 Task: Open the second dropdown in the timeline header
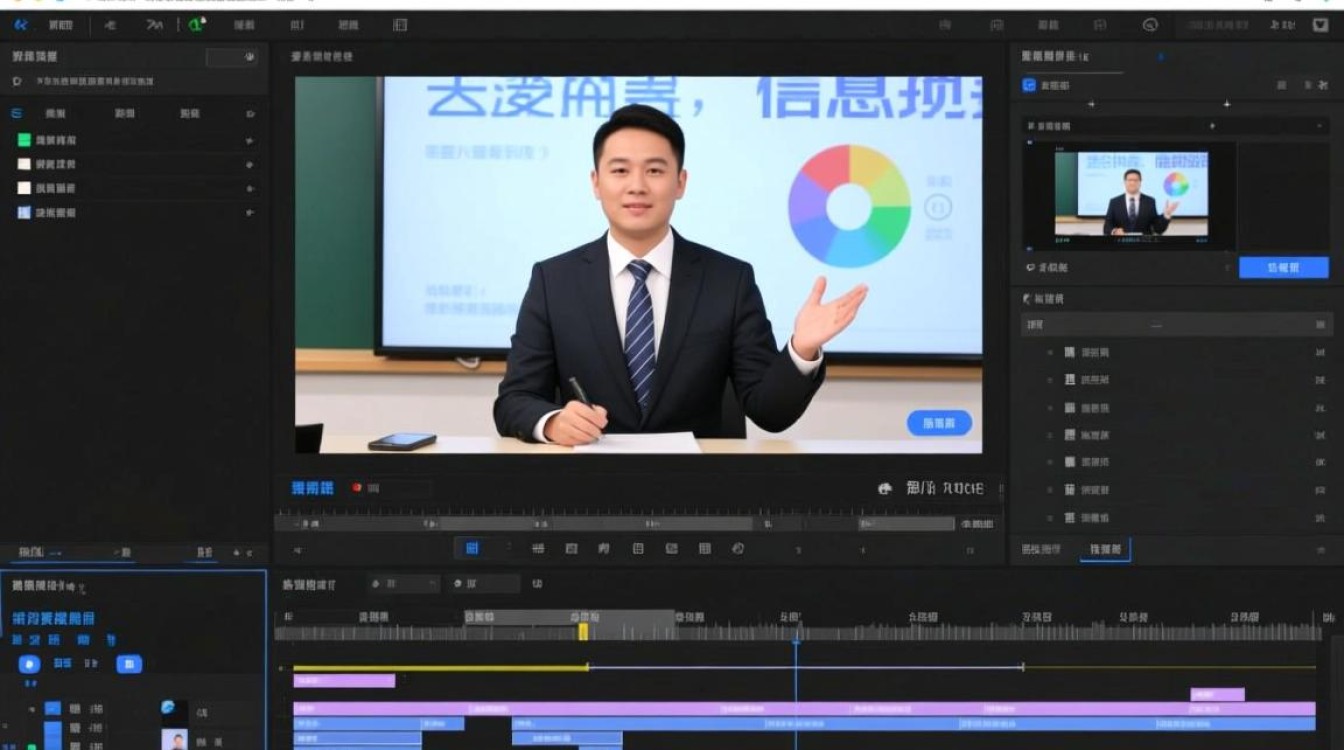point(484,584)
